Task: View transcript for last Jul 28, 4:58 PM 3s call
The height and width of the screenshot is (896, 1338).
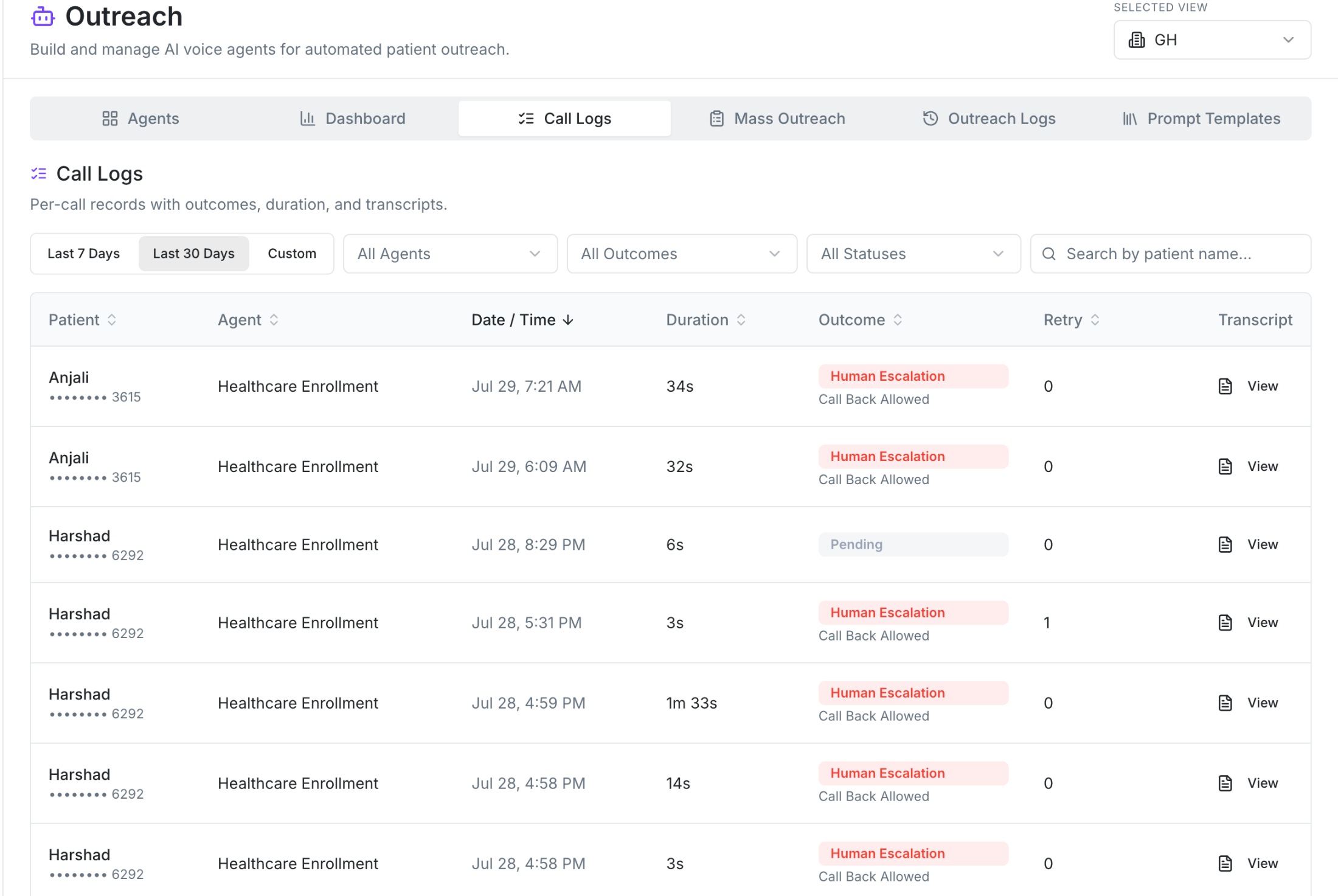Action: tap(1263, 863)
